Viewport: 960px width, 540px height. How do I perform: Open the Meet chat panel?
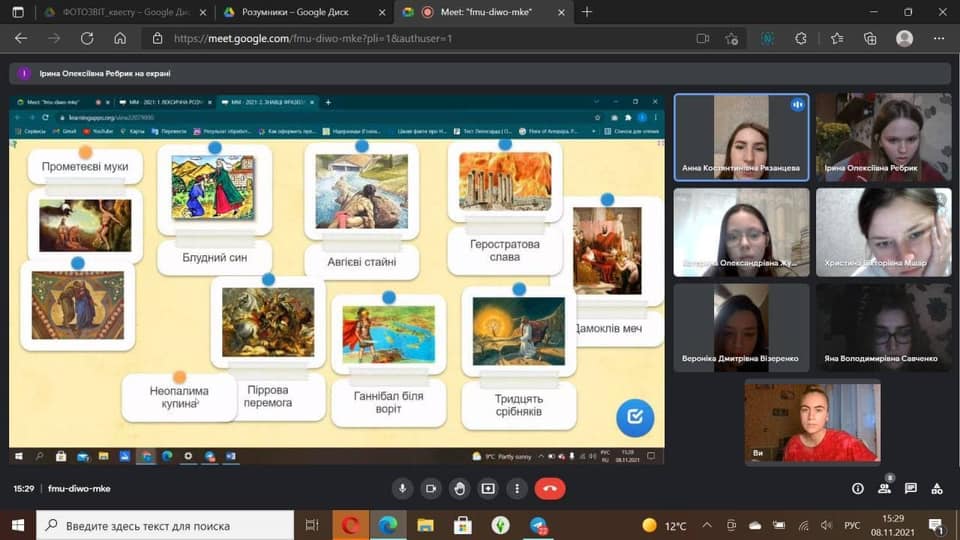pyautogui.click(x=911, y=489)
